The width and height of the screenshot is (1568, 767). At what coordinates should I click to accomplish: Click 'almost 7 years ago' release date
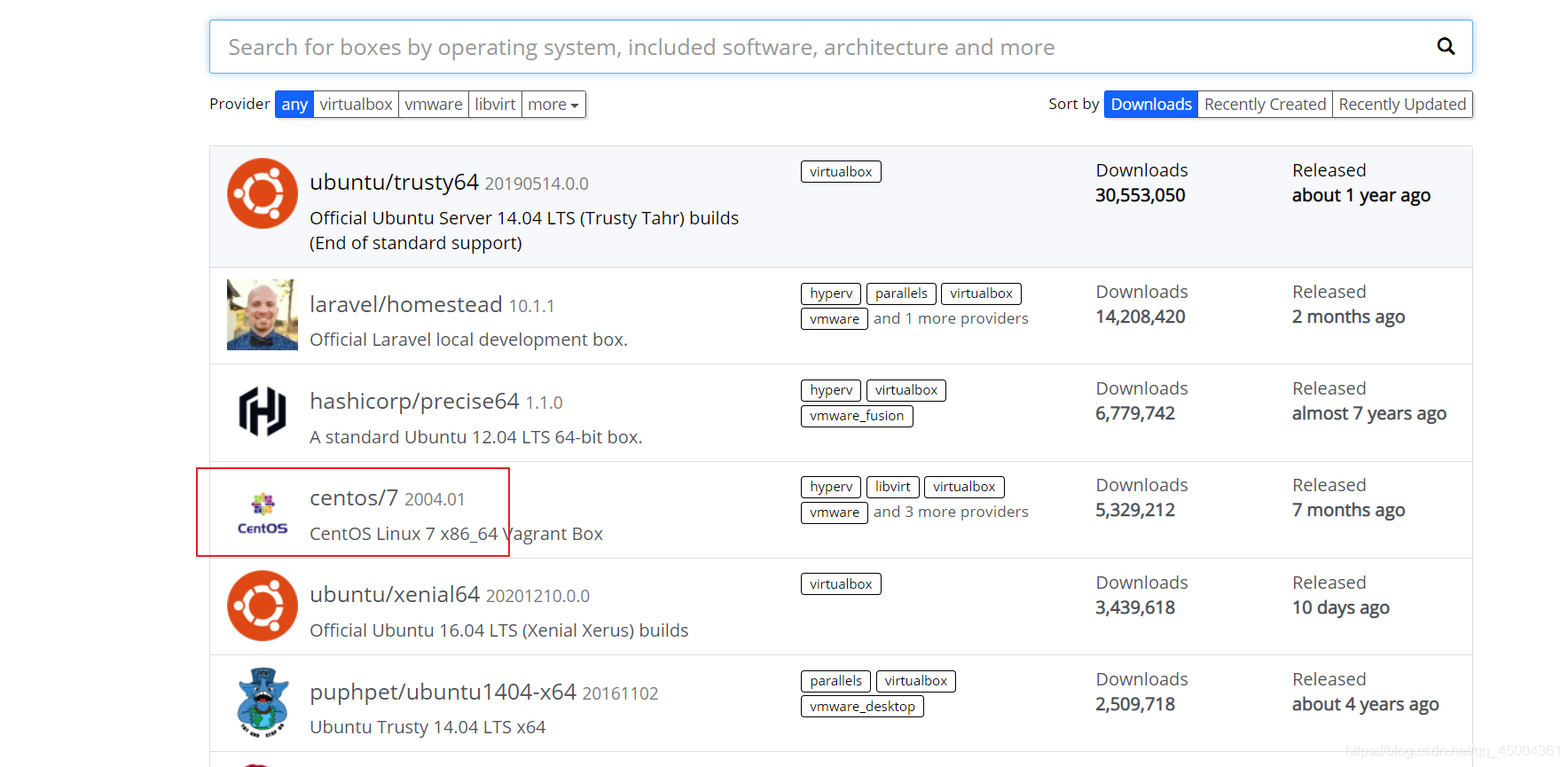[x=1369, y=413]
